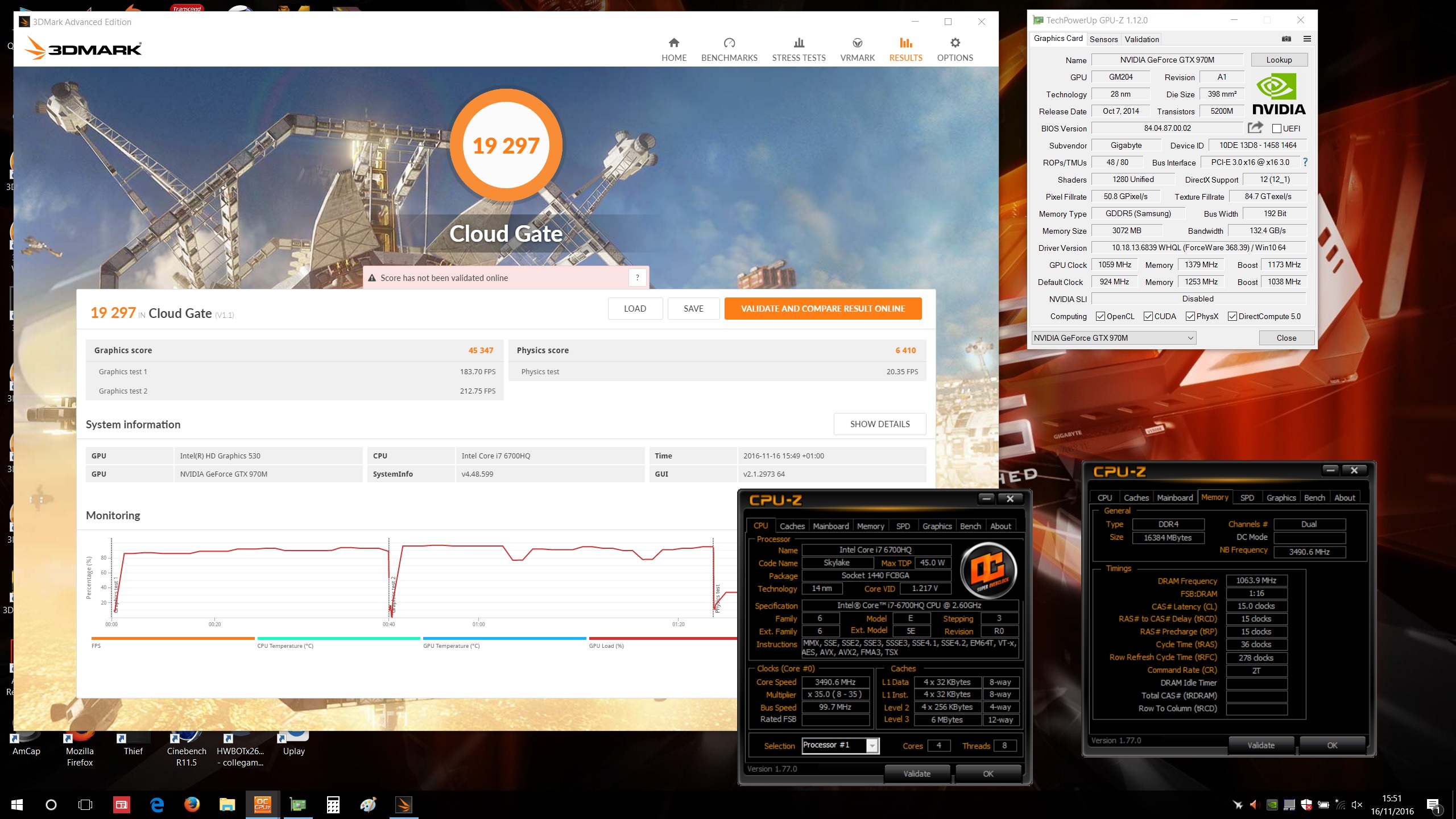1456x819 pixels.
Task: Open the BENCHMARKS section in 3DMark
Action: [729, 49]
